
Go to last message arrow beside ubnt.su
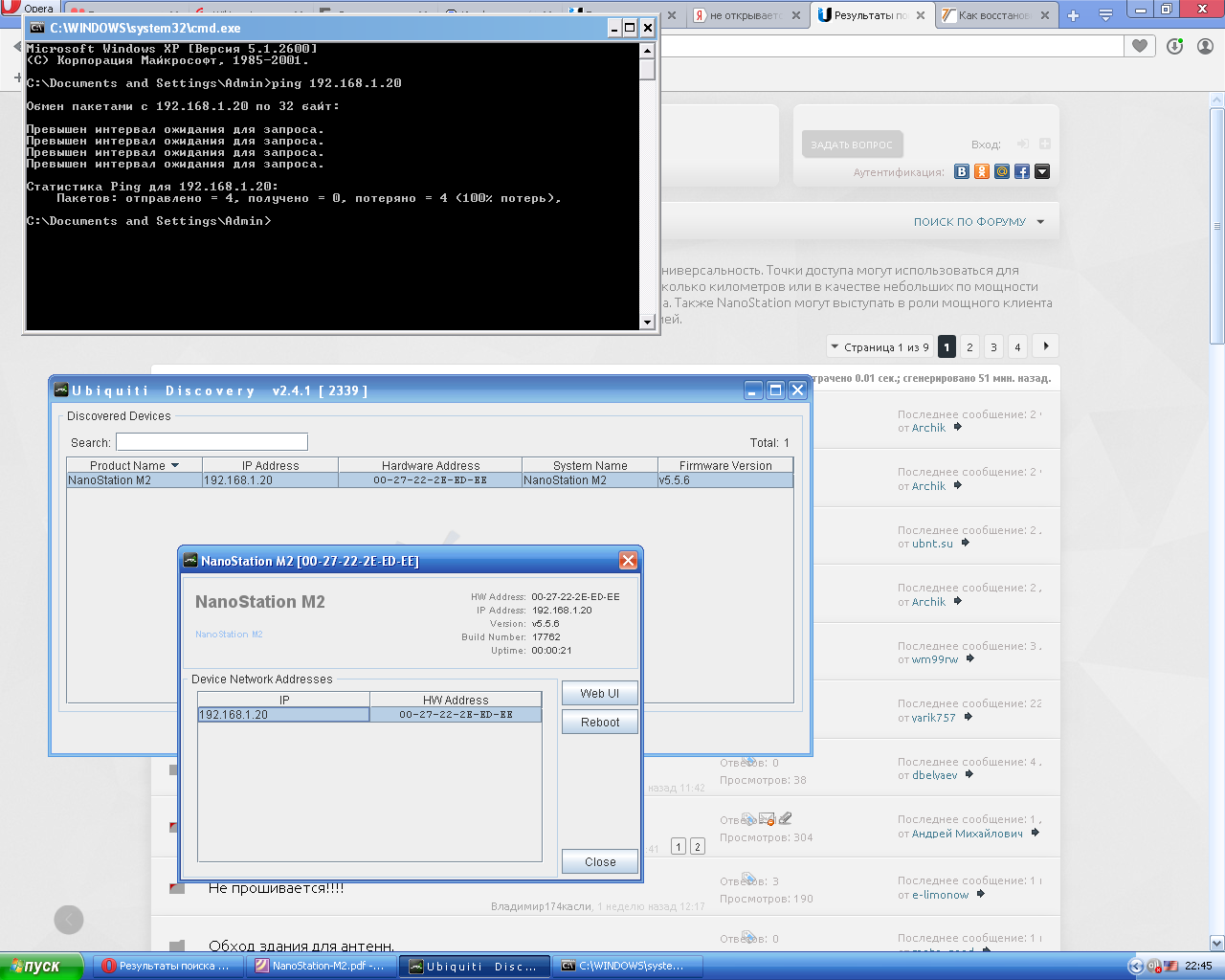(x=966, y=543)
